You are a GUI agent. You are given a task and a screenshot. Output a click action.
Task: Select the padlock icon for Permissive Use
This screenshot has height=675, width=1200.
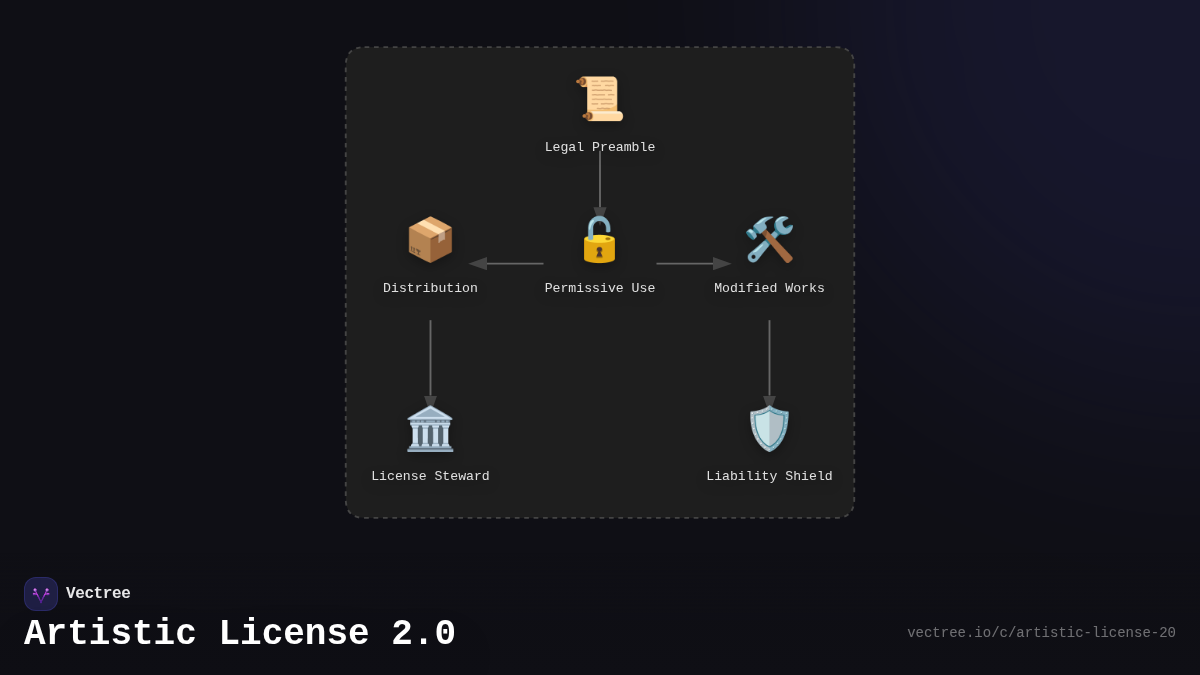coord(599,239)
